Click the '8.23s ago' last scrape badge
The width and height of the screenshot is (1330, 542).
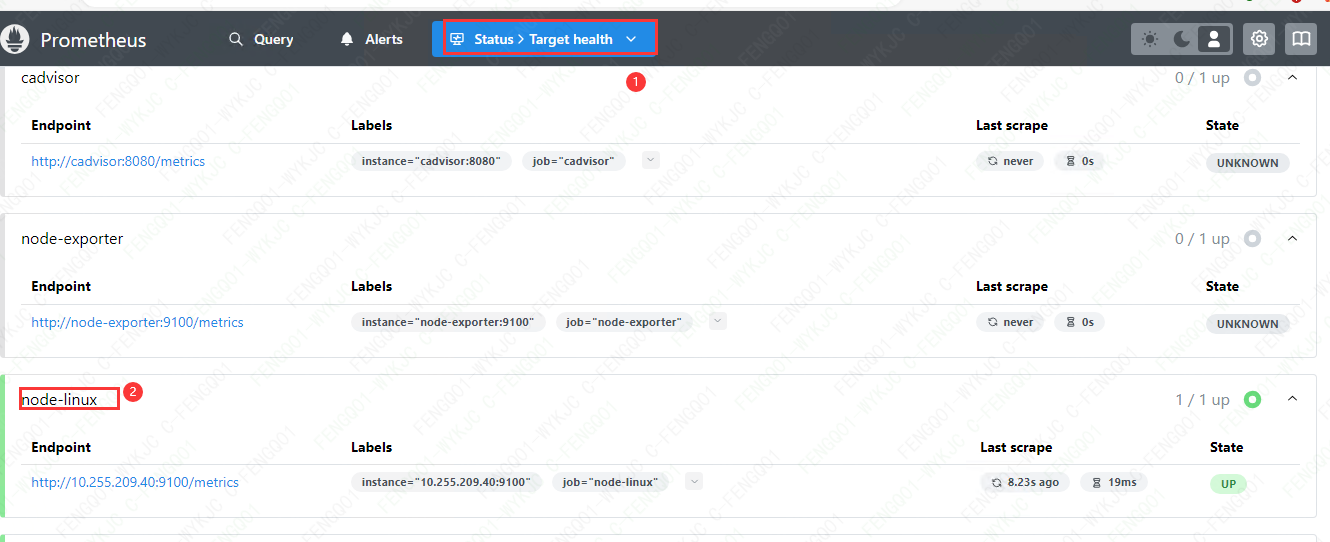pyautogui.click(x=1025, y=482)
